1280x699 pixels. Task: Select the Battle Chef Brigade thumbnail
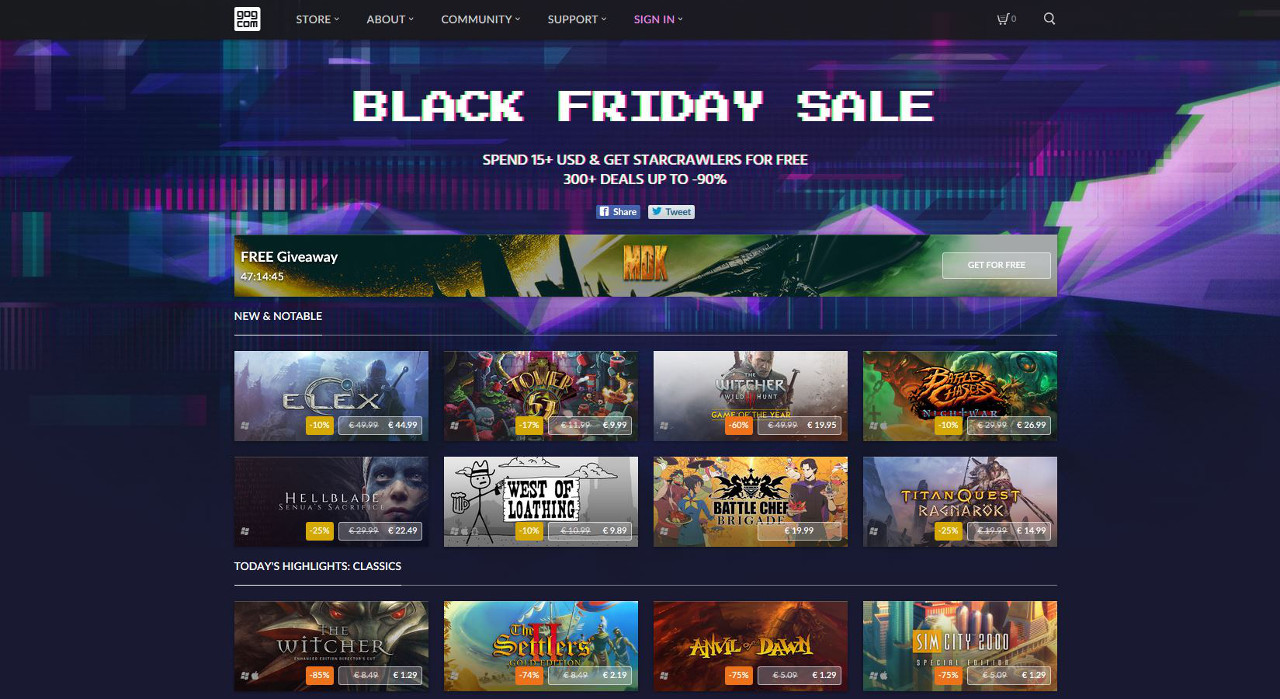click(751, 502)
